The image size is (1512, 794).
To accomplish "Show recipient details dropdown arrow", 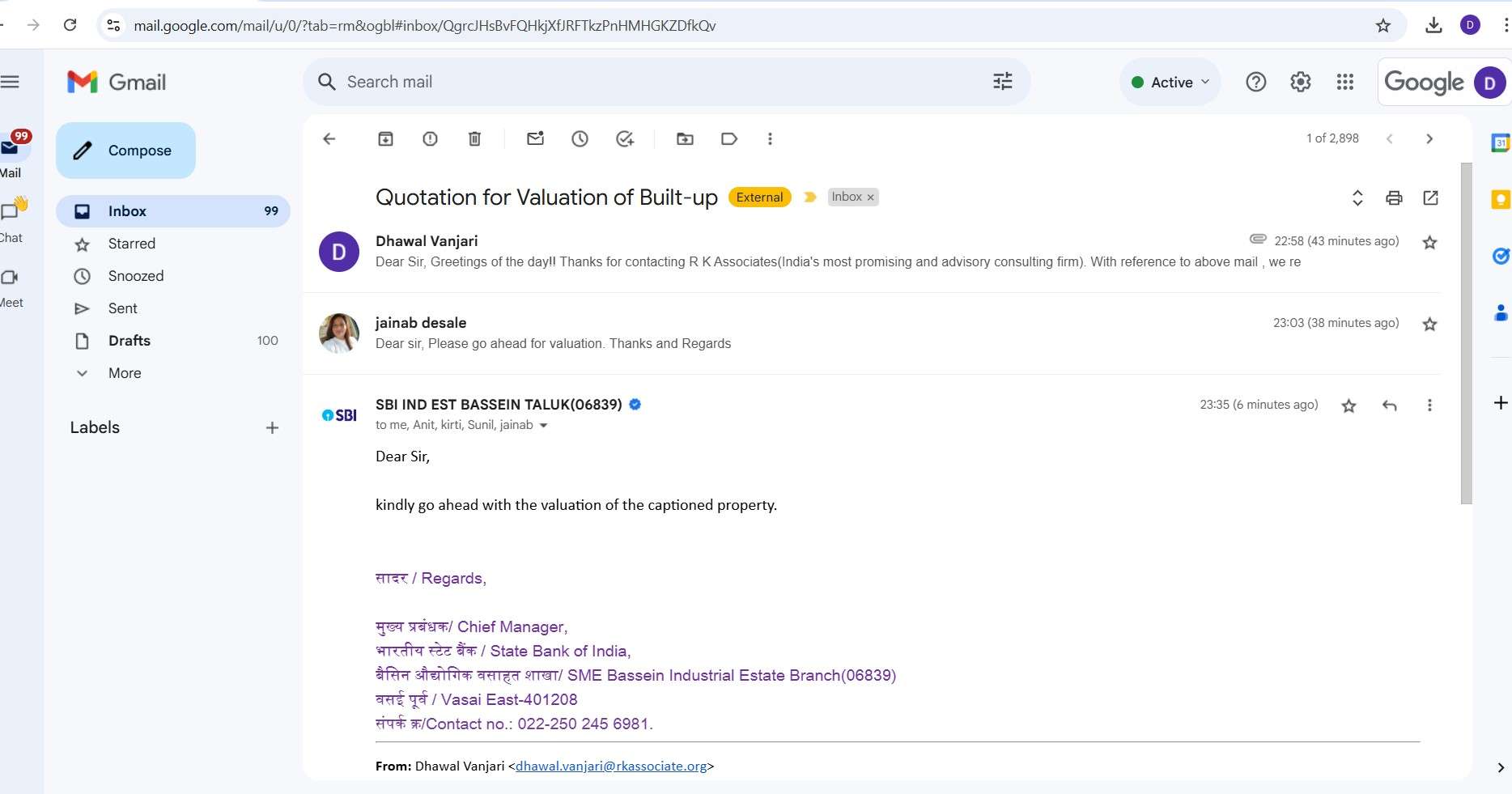I will point(543,426).
